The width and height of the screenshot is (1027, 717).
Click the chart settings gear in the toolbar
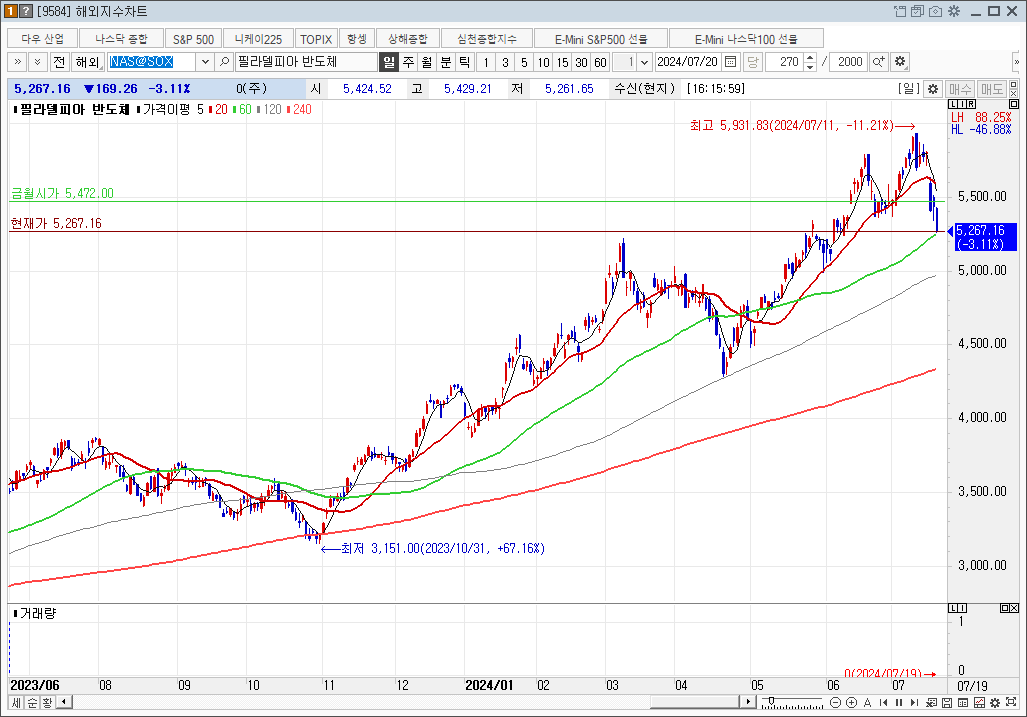click(x=900, y=62)
